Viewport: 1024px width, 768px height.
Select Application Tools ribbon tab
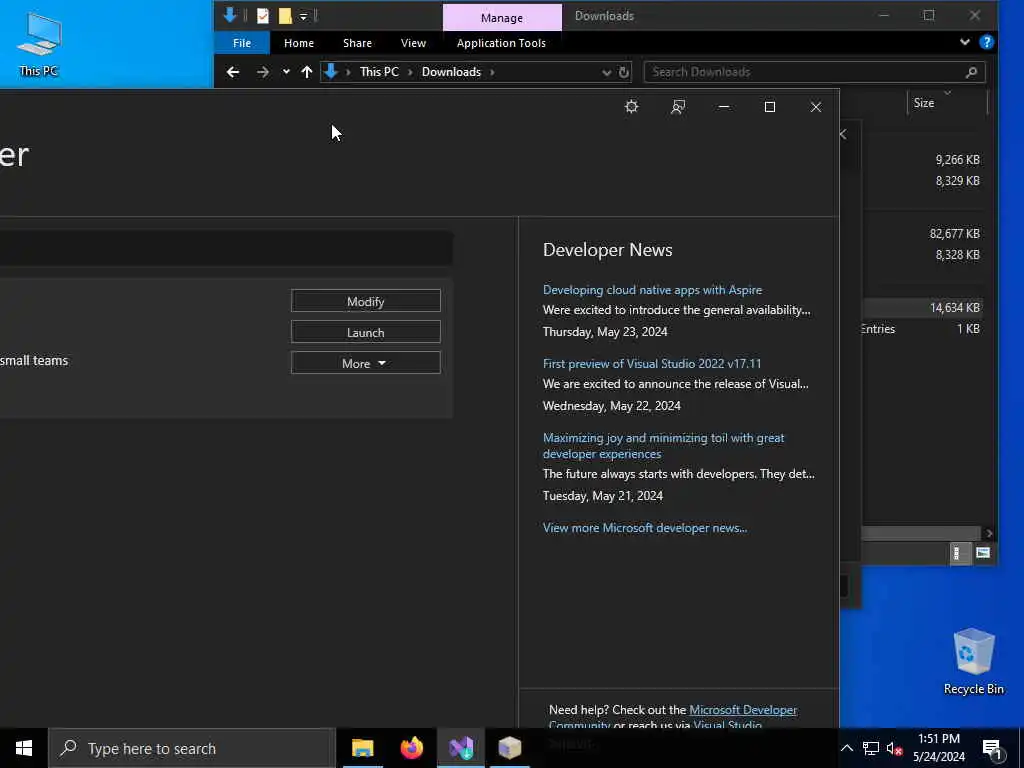point(501,43)
